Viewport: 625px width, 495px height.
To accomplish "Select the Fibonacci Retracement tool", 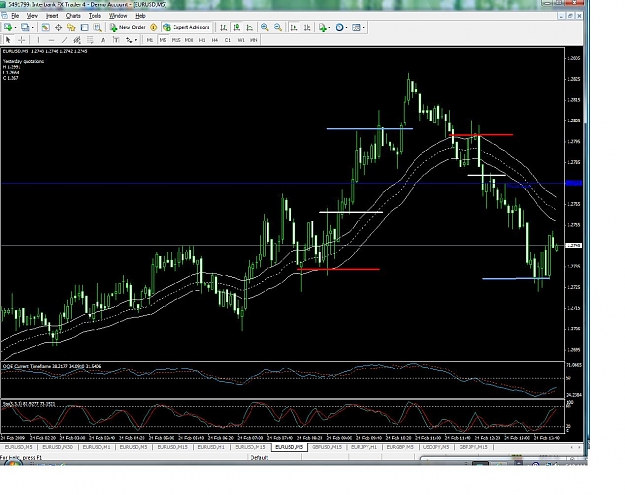I will coord(90,40).
